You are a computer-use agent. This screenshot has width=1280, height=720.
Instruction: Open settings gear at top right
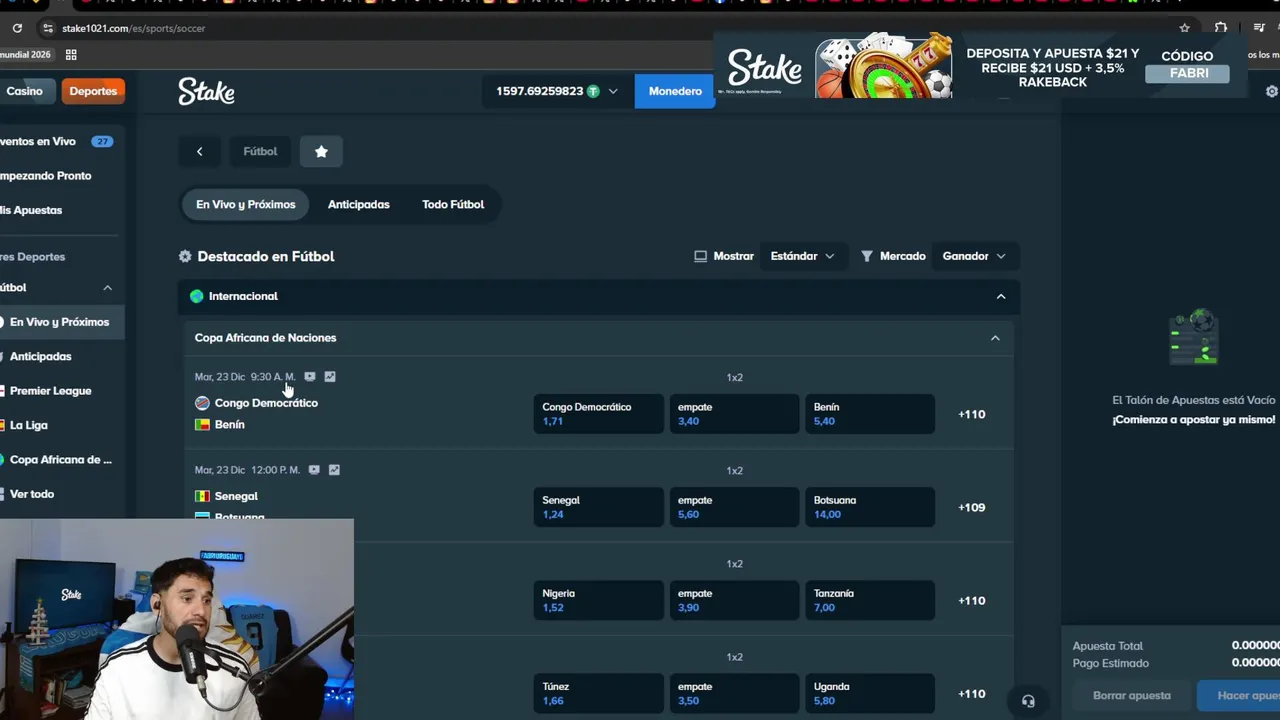coord(1272,91)
